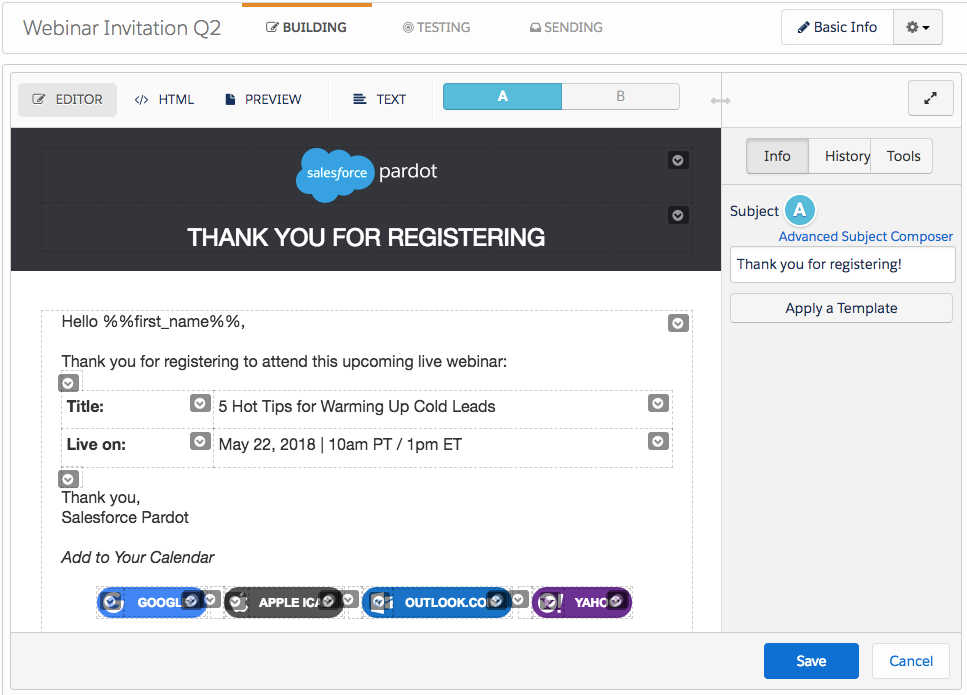Open the Advanced Subject Composer link

click(x=865, y=236)
